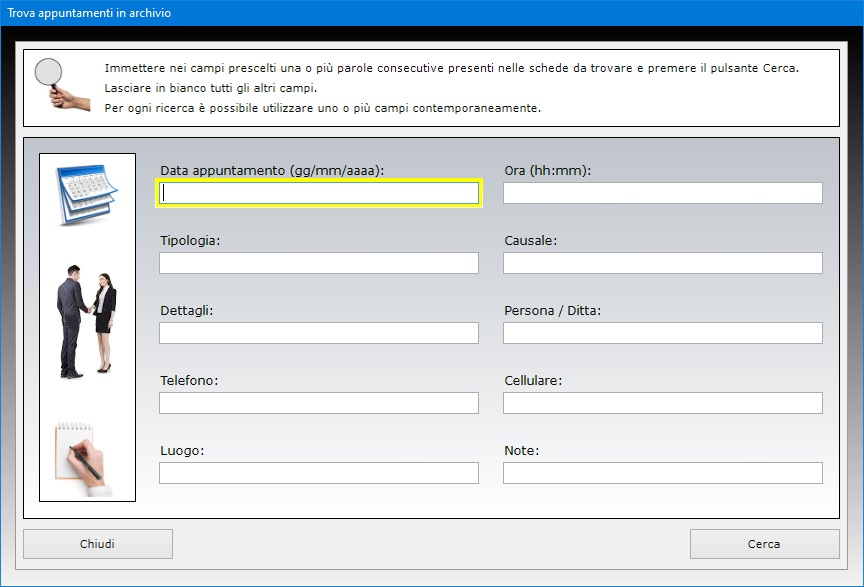This screenshot has height=587, width=864.
Task: Click instruction line starting 'Immettere nei campi prescelti'
Action: click(452, 68)
